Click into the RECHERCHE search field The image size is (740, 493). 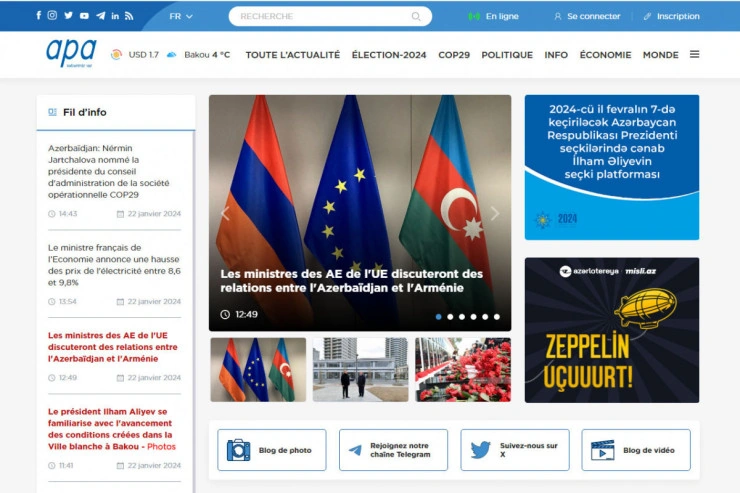(x=320, y=16)
